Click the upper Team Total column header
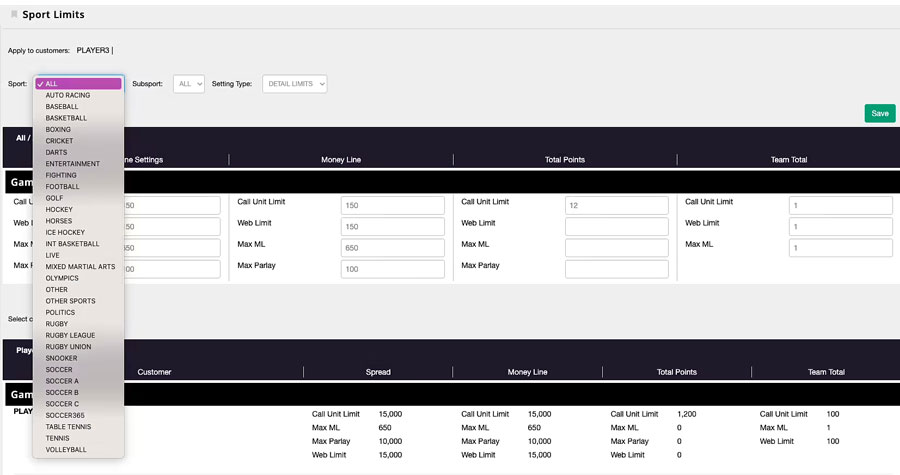The width and height of the screenshot is (900, 475). click(789, 160)
